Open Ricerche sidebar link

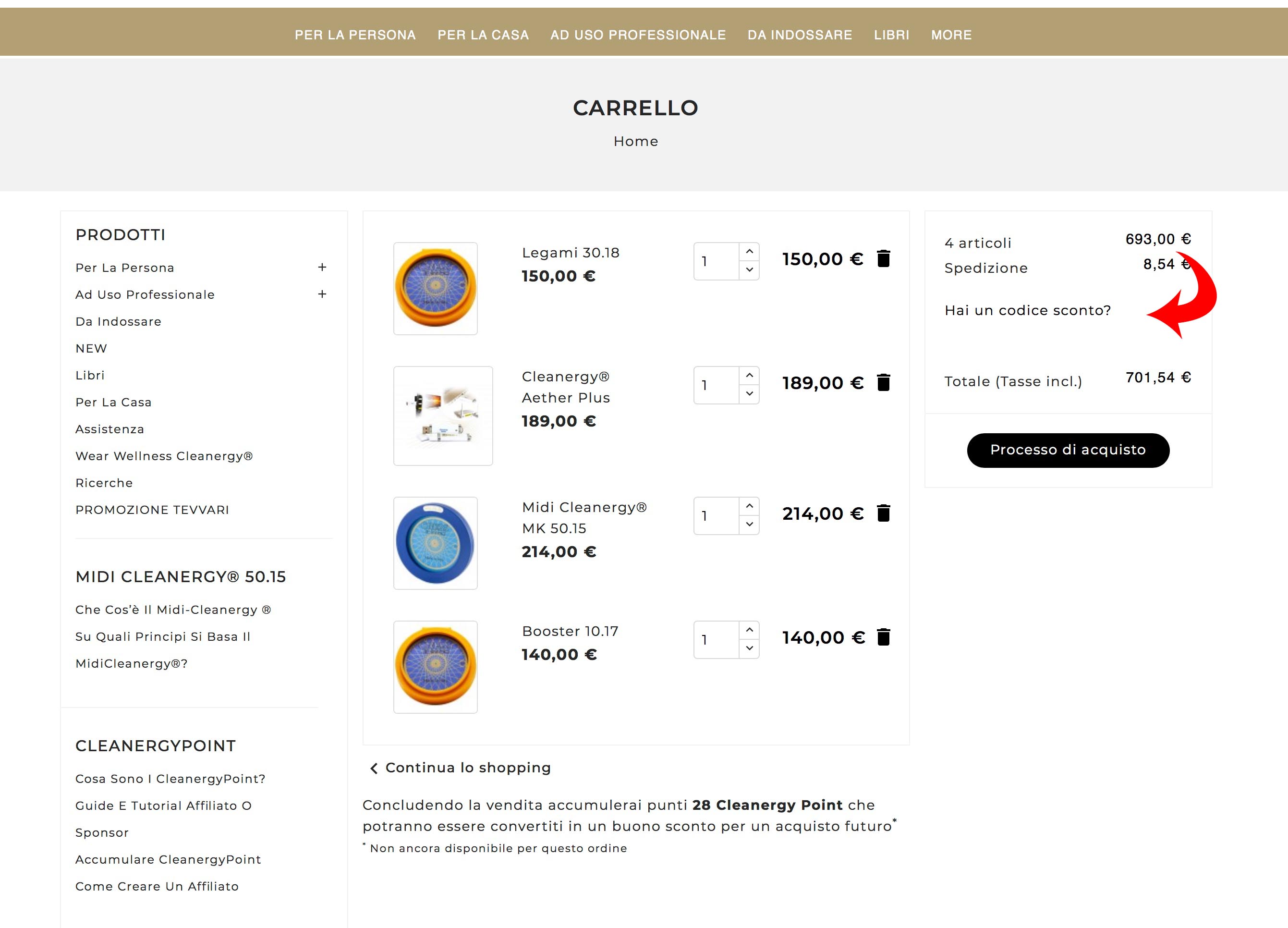104,483
